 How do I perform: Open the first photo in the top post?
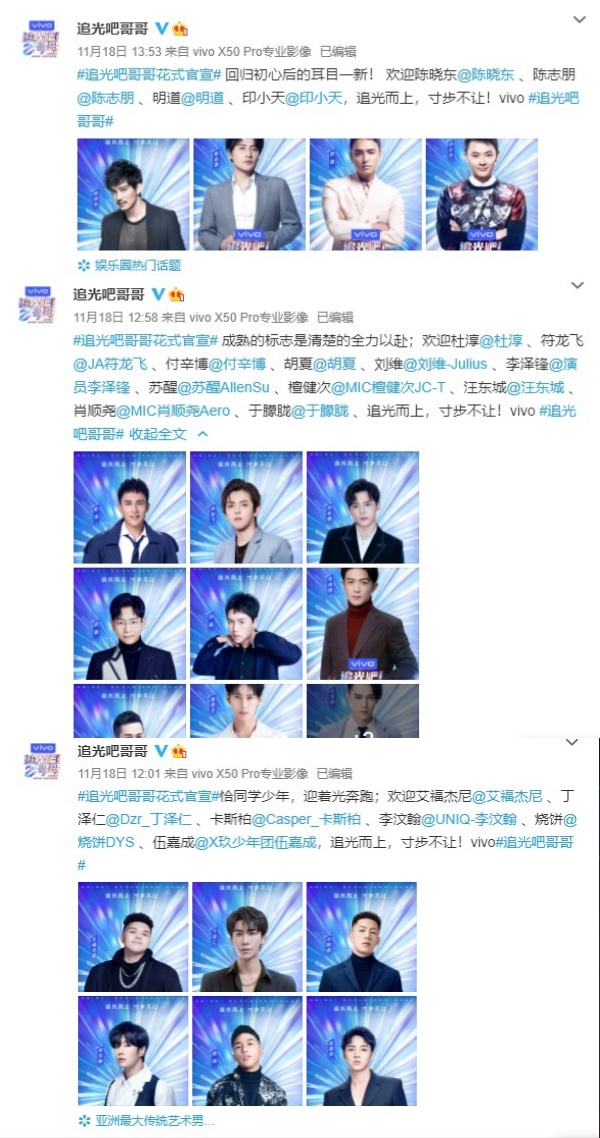[x=133, y=195]
